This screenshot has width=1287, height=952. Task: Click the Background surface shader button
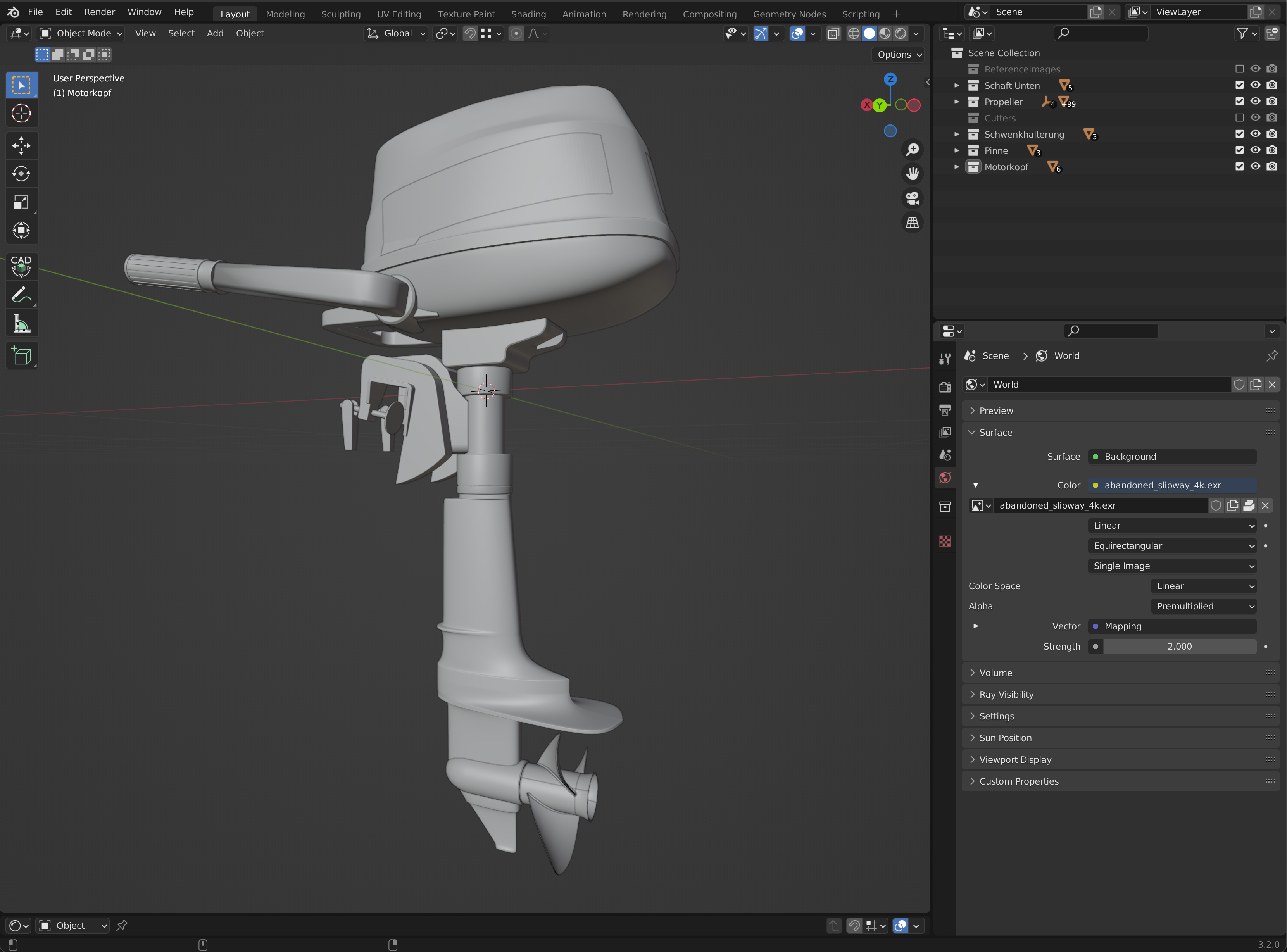click(x=1172, y=456)
